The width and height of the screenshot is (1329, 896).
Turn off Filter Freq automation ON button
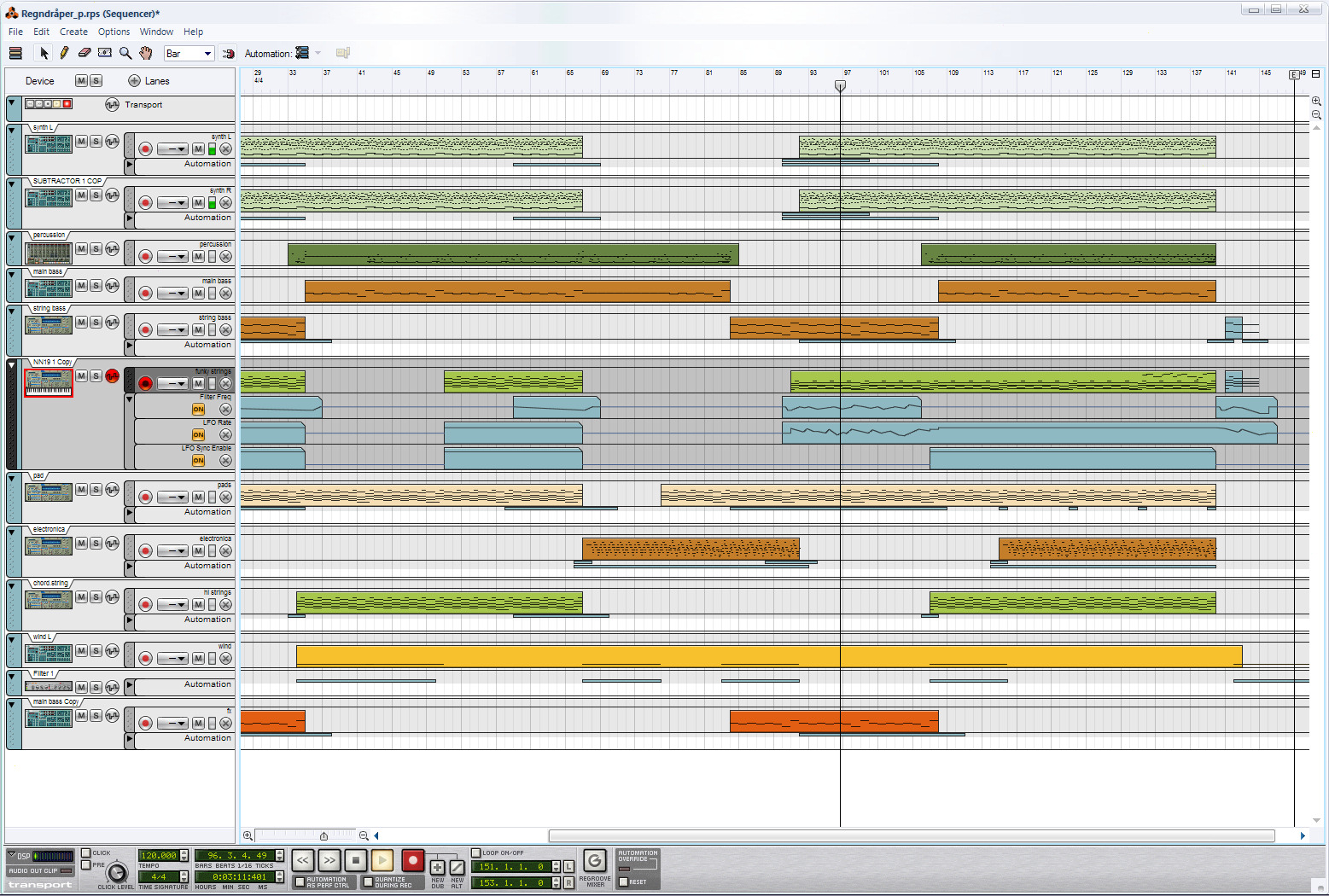(198, 410)
